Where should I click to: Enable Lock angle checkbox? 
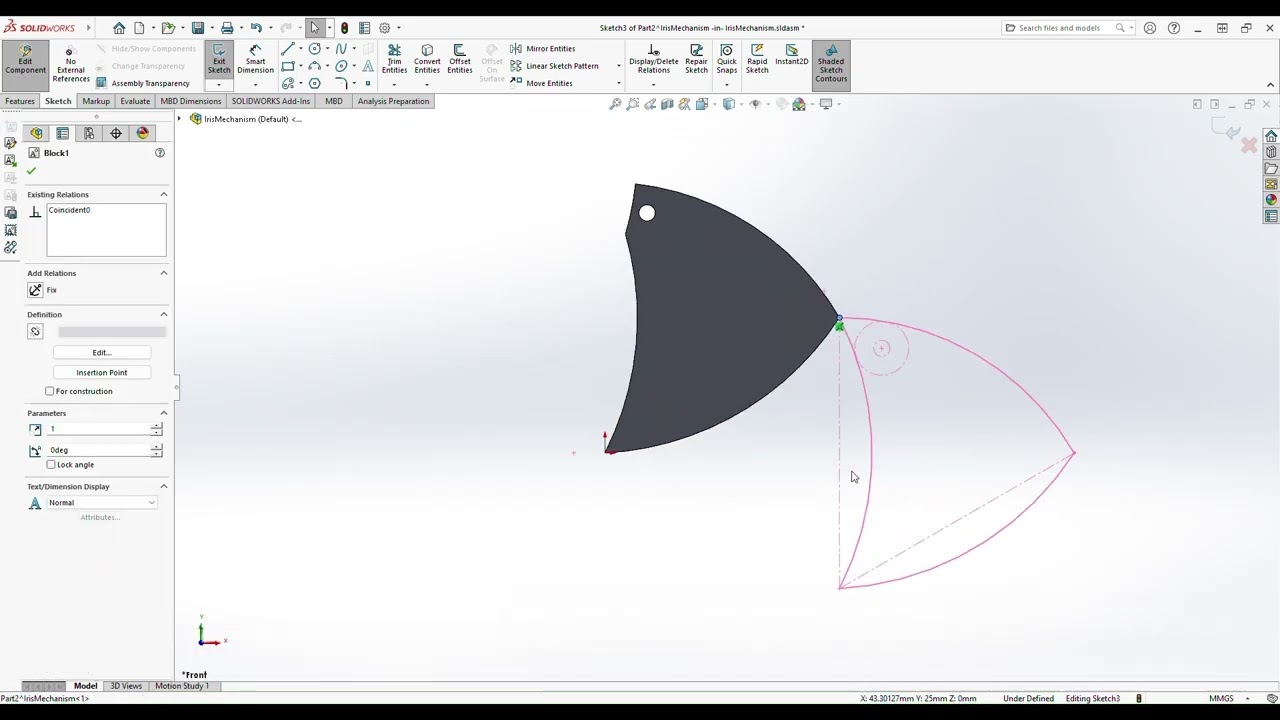tap(51, 464)
